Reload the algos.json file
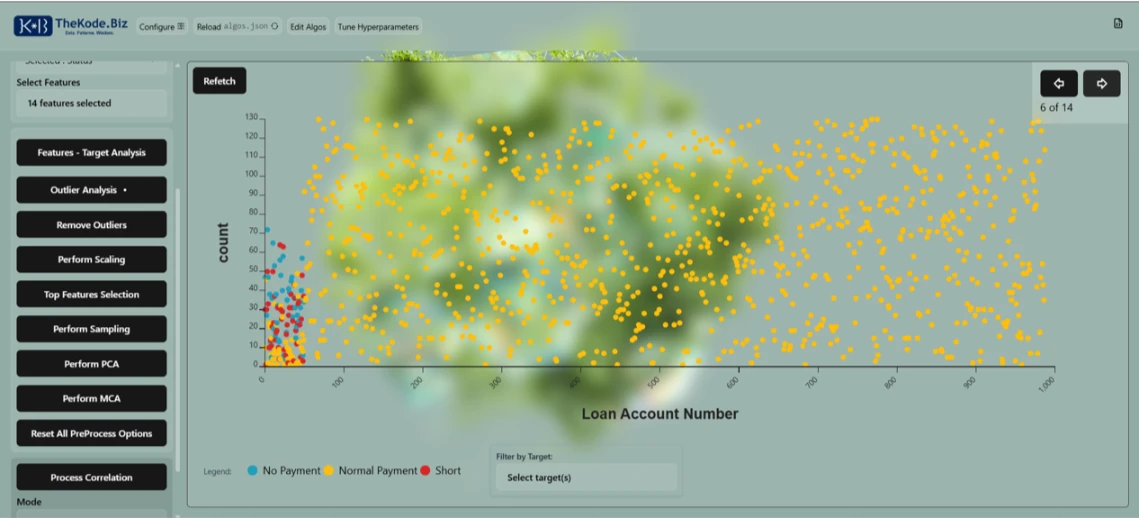Screen dimensions: 1139x518 coord(237,27)
